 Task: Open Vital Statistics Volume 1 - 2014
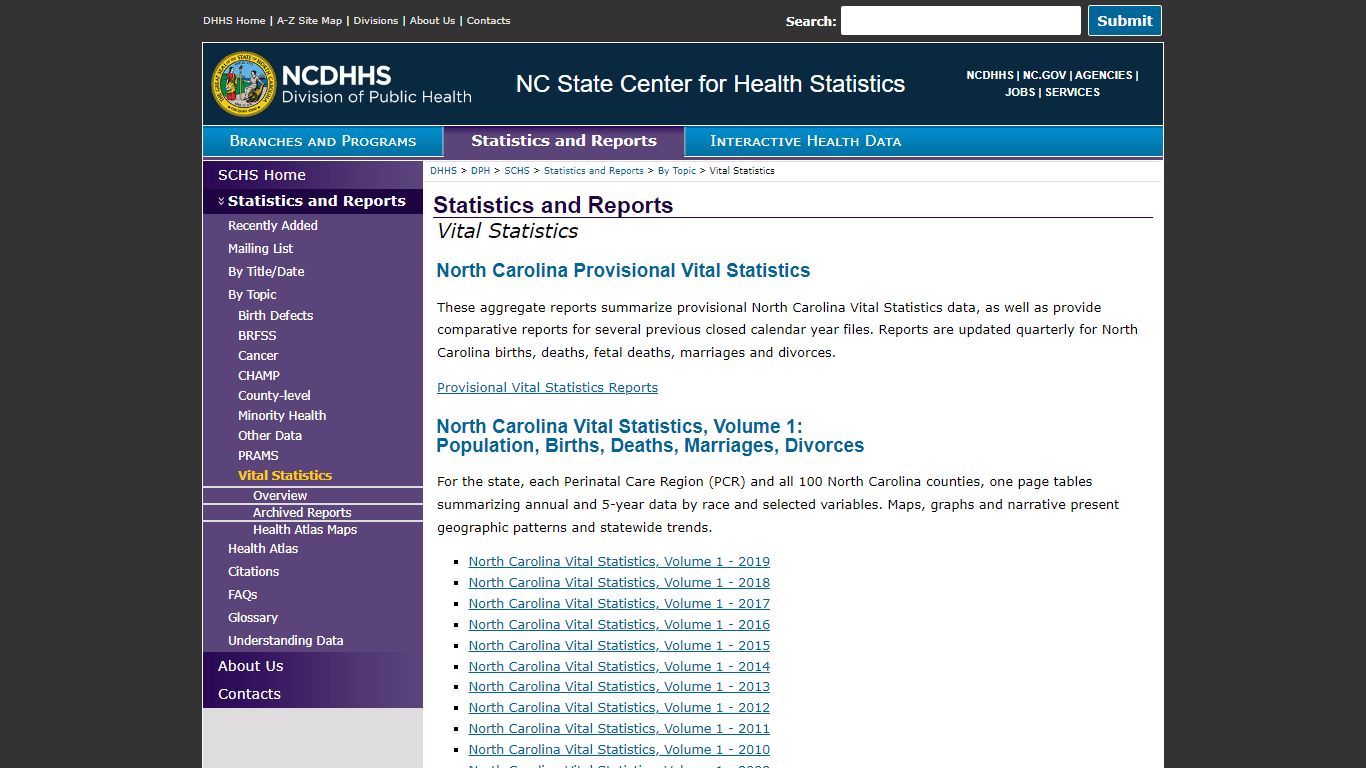(x=619, y=667)
